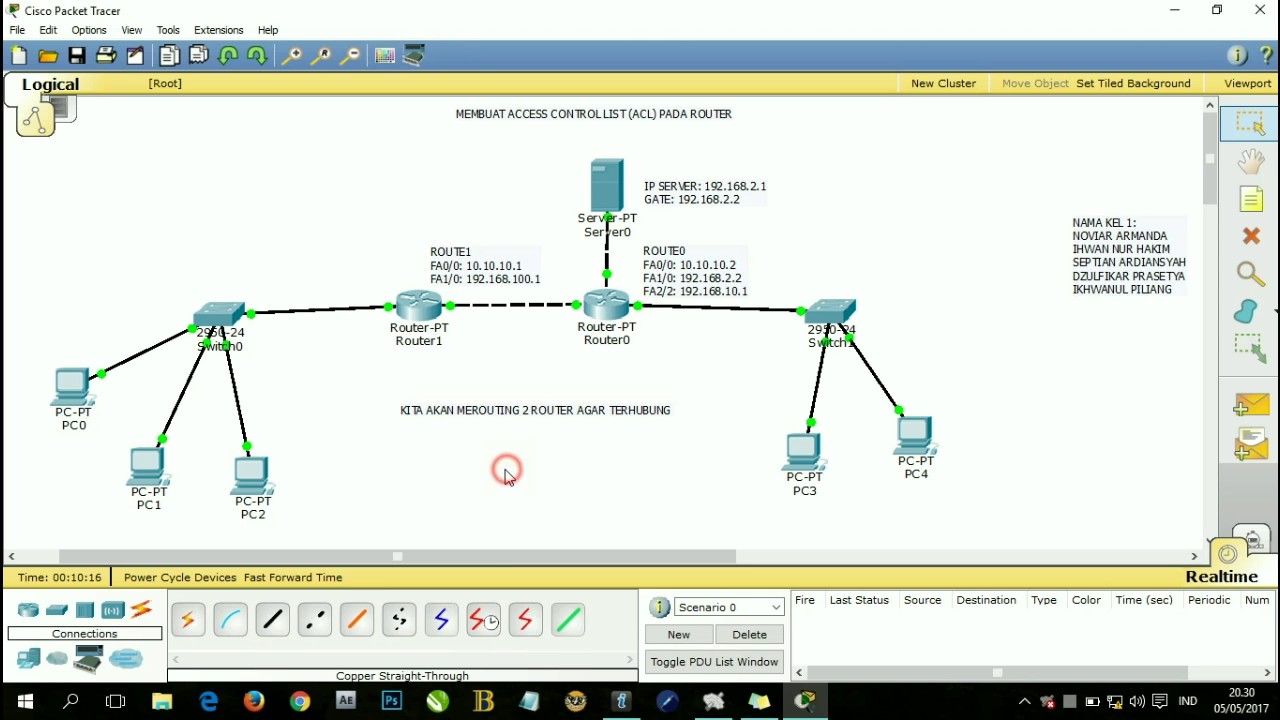Activate the Move Layout hand tool
This screenshot has height=720, width=1280.
1250,162
